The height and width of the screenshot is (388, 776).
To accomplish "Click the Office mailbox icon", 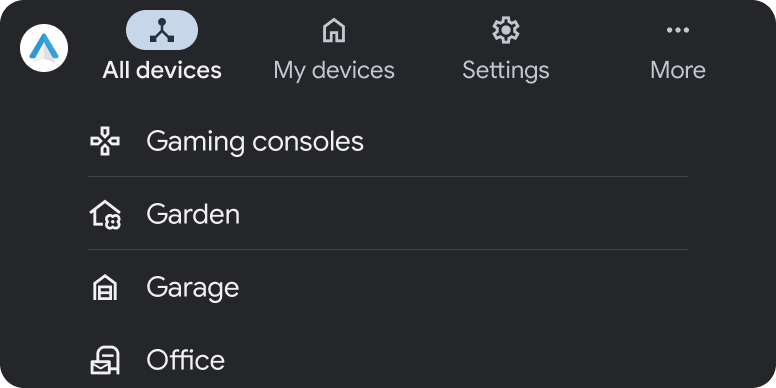I will 105,360.
